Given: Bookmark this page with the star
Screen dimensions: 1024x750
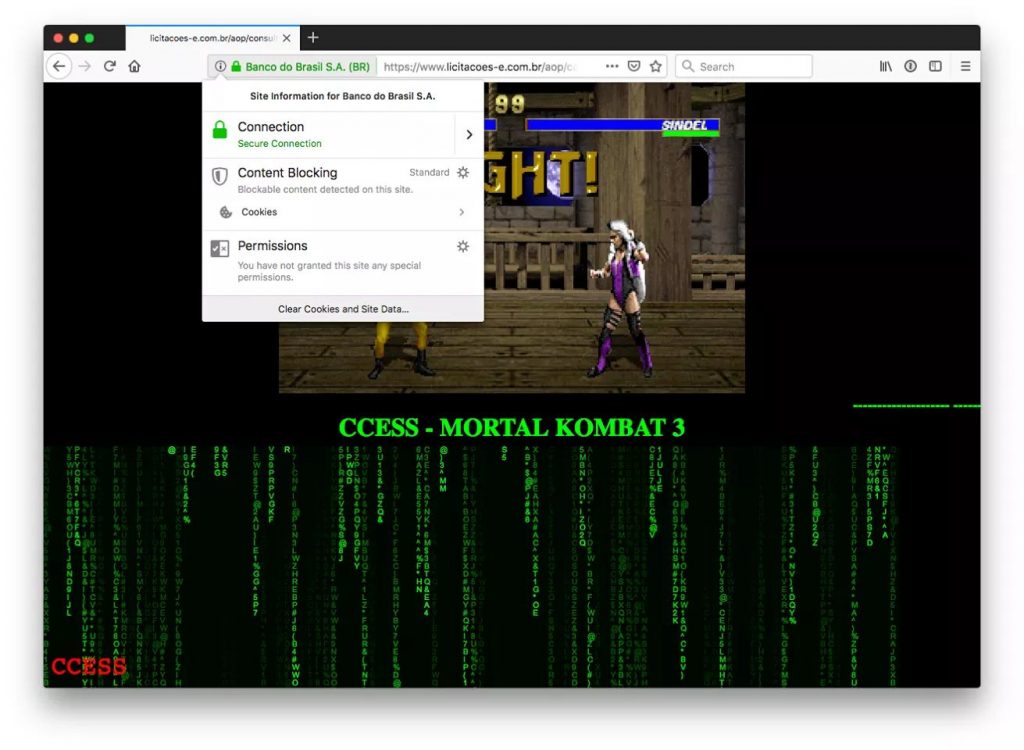Looking at the screenshot, I should [x=656, y=67].
